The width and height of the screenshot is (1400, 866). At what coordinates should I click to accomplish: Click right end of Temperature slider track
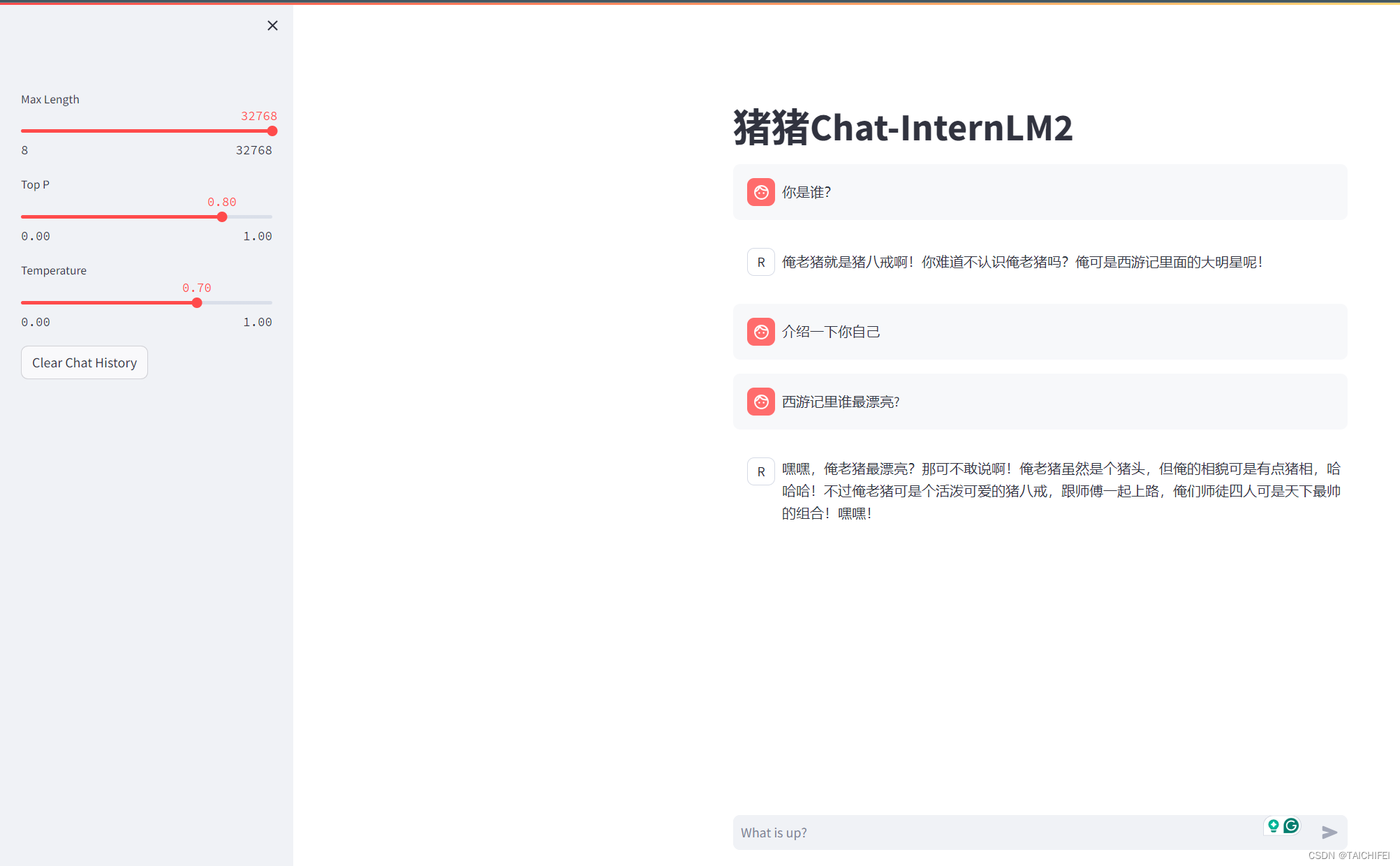click(x=270, y=302)
